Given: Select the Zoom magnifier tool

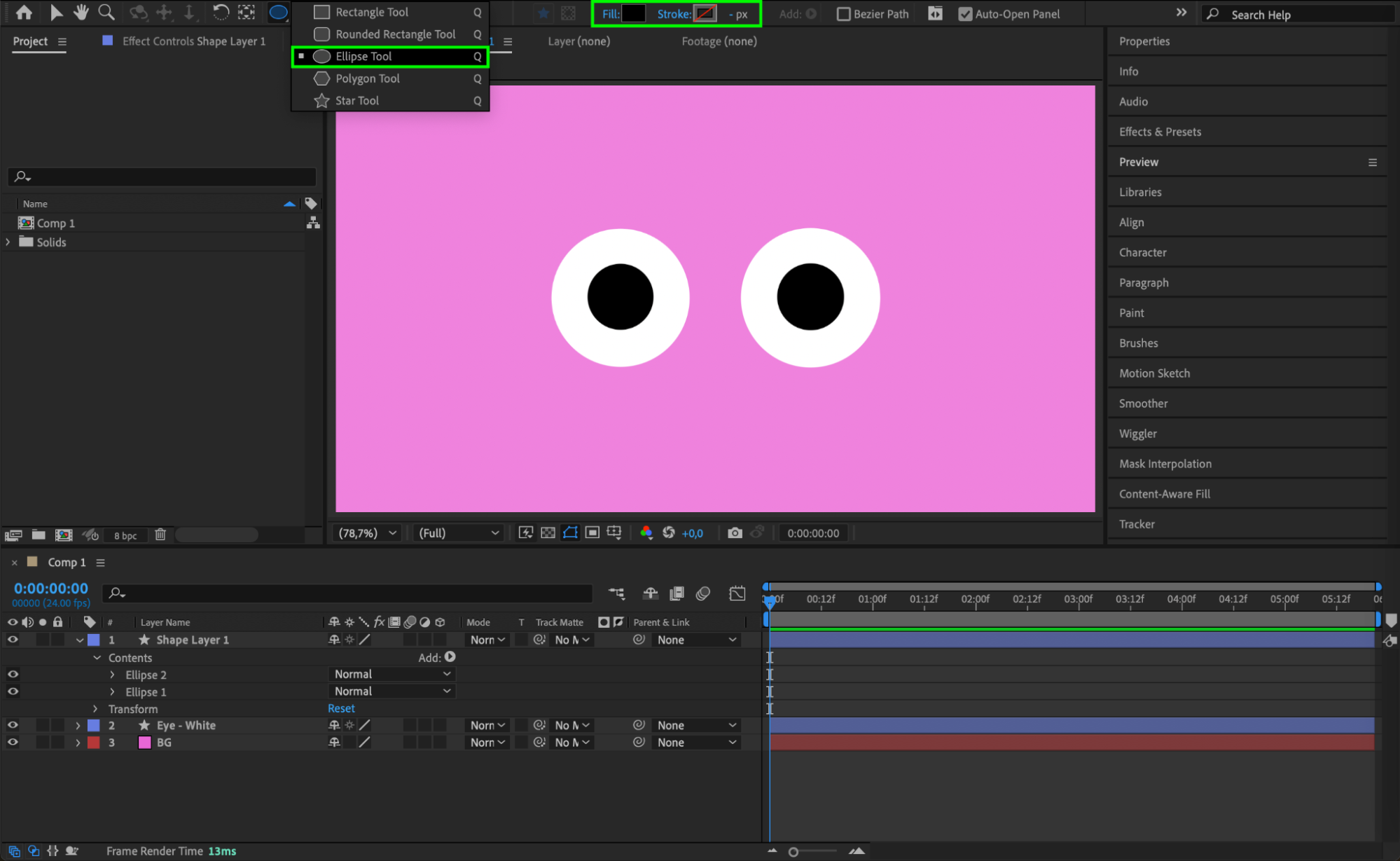Looking at the screenshot, I should click(106, 12).
